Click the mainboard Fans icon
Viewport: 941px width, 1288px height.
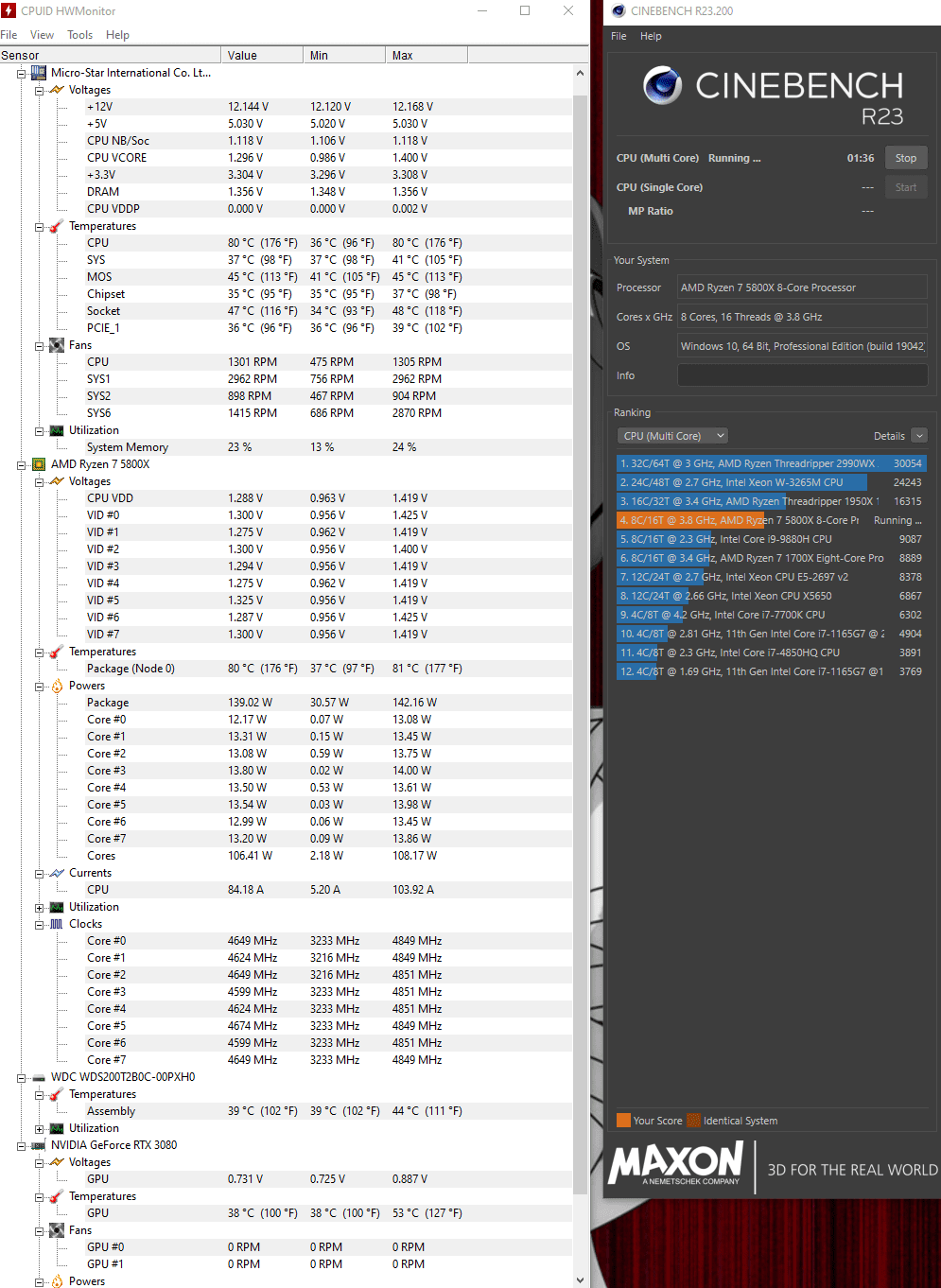[x=57, y=345]
